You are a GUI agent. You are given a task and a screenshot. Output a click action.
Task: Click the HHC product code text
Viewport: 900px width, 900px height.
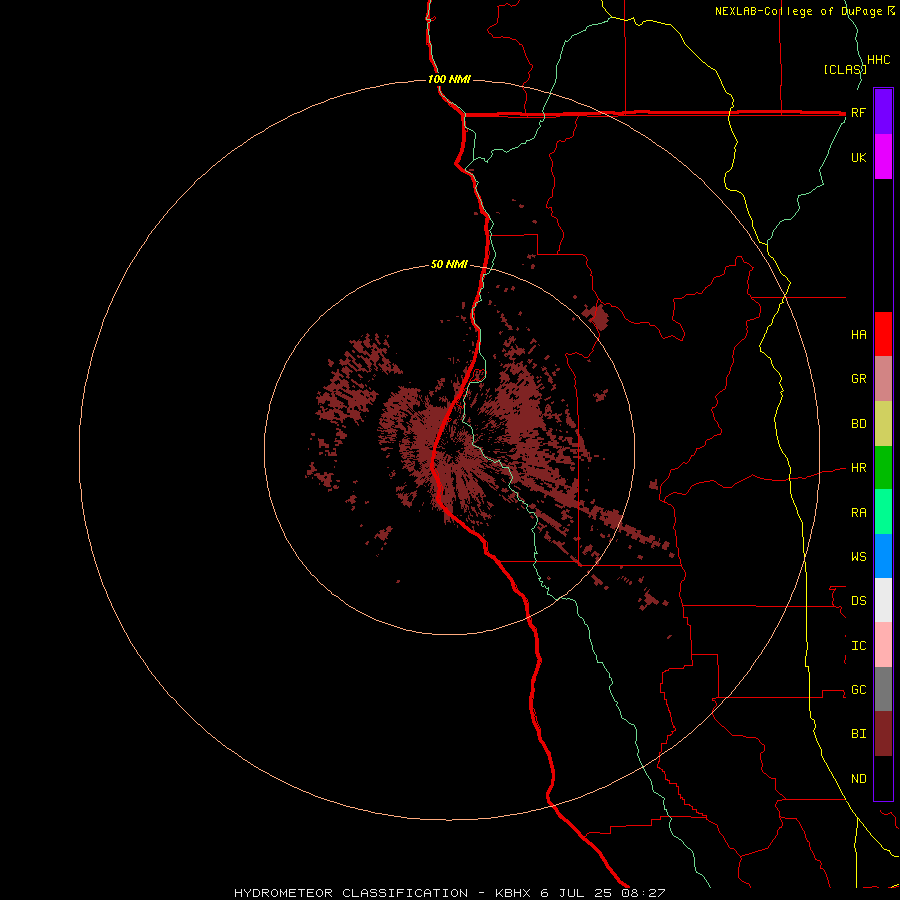point(878,60)
